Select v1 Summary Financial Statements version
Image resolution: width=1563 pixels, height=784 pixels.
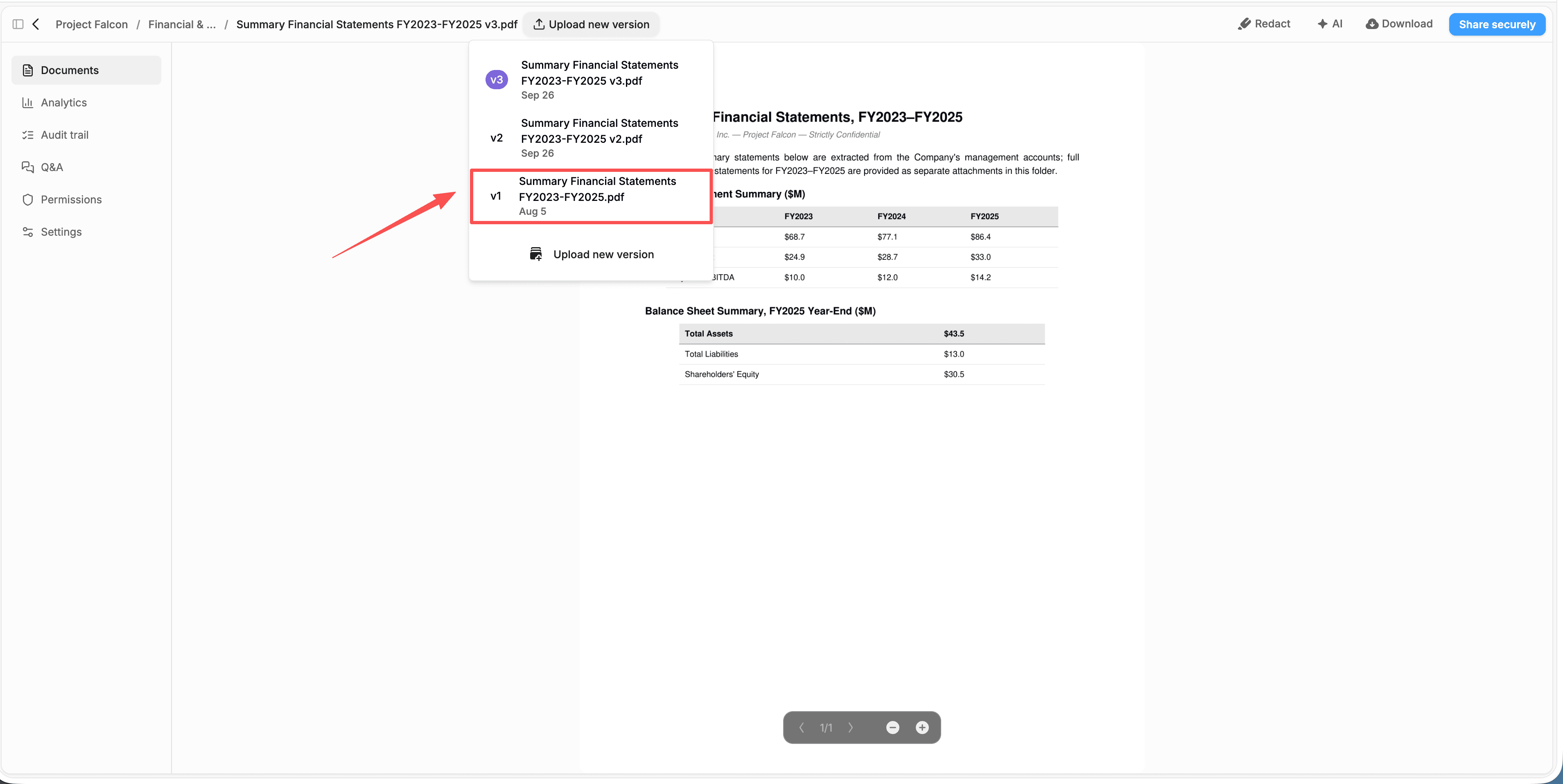point(591,196)
